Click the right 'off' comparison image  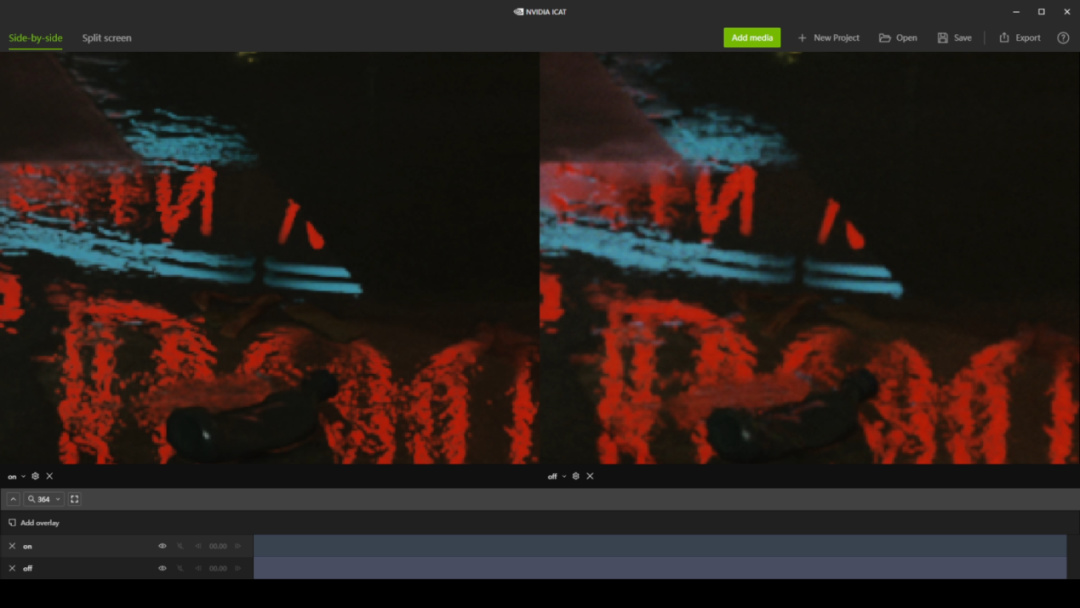(810, 258)
